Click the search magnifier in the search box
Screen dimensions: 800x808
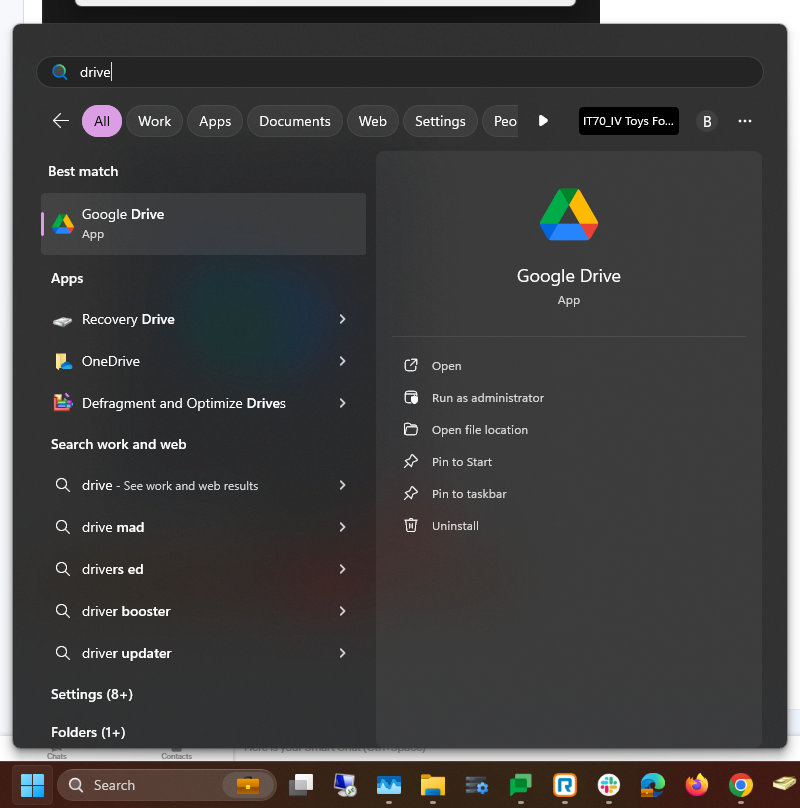tap(60, 72)
